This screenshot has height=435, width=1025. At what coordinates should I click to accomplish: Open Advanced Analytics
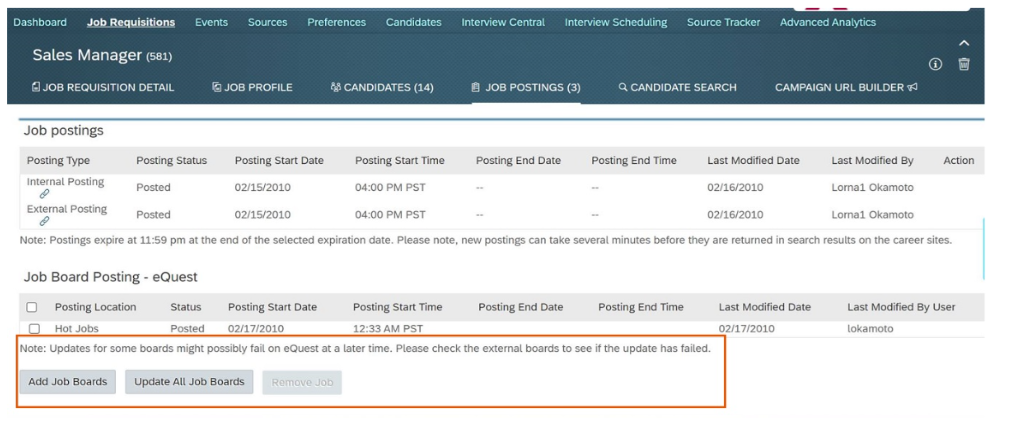coord(828,22)
